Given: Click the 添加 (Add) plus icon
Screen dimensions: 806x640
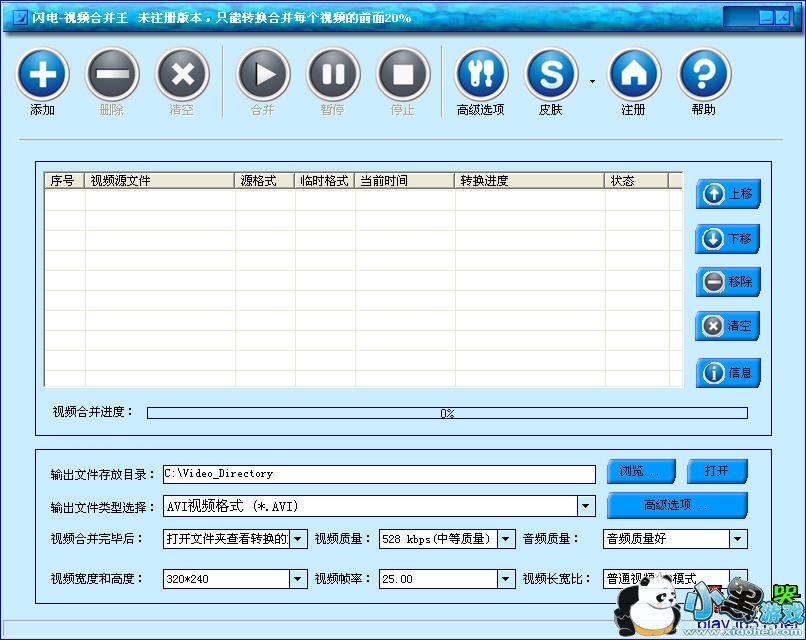Looking at the screenshot, I should [42, 74].
